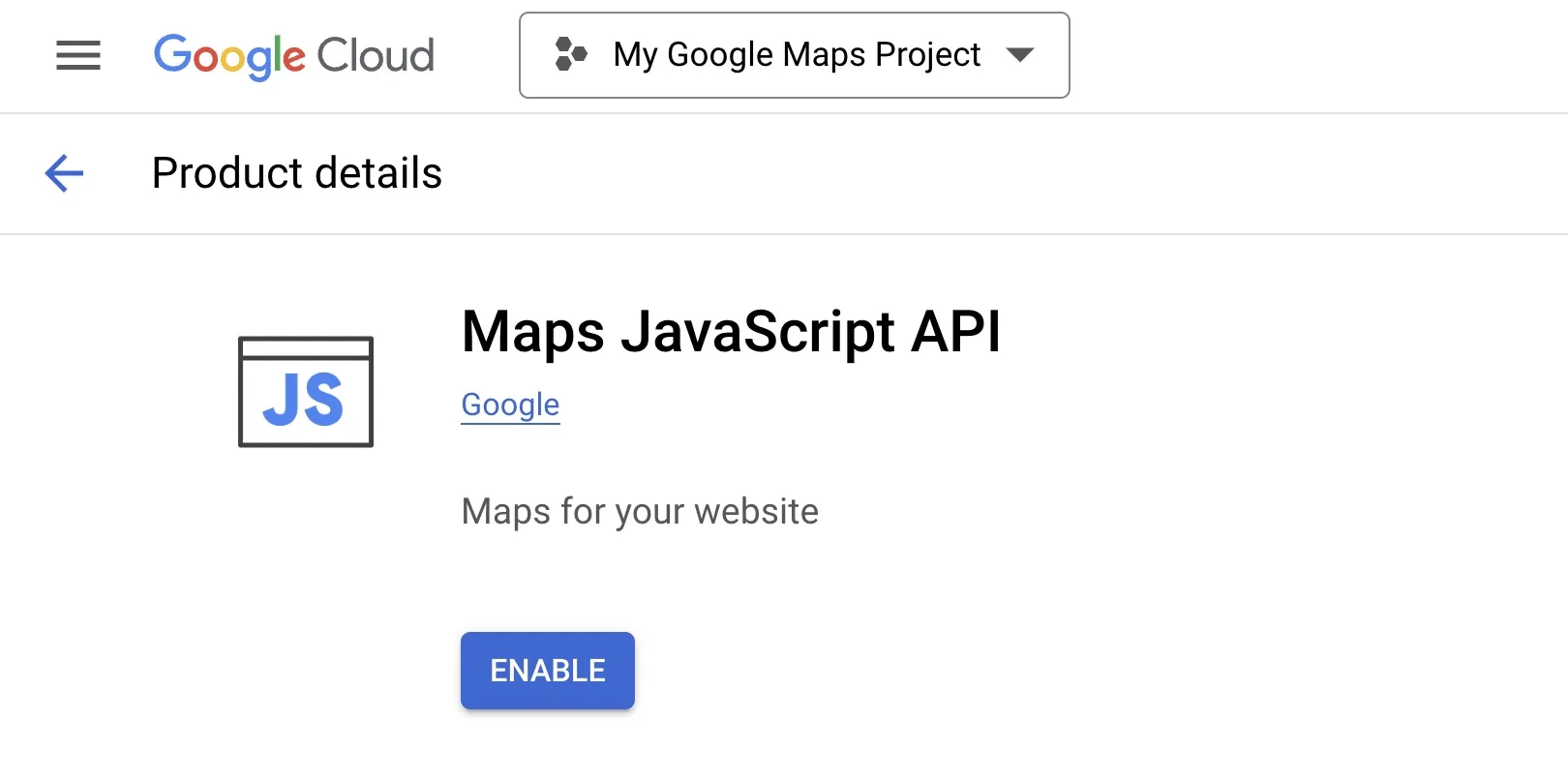This screenshot has height=780, width=1568.
Task: Click the Maps JavaScript API title
Action: pyautogui.click(x=731, y=332)
